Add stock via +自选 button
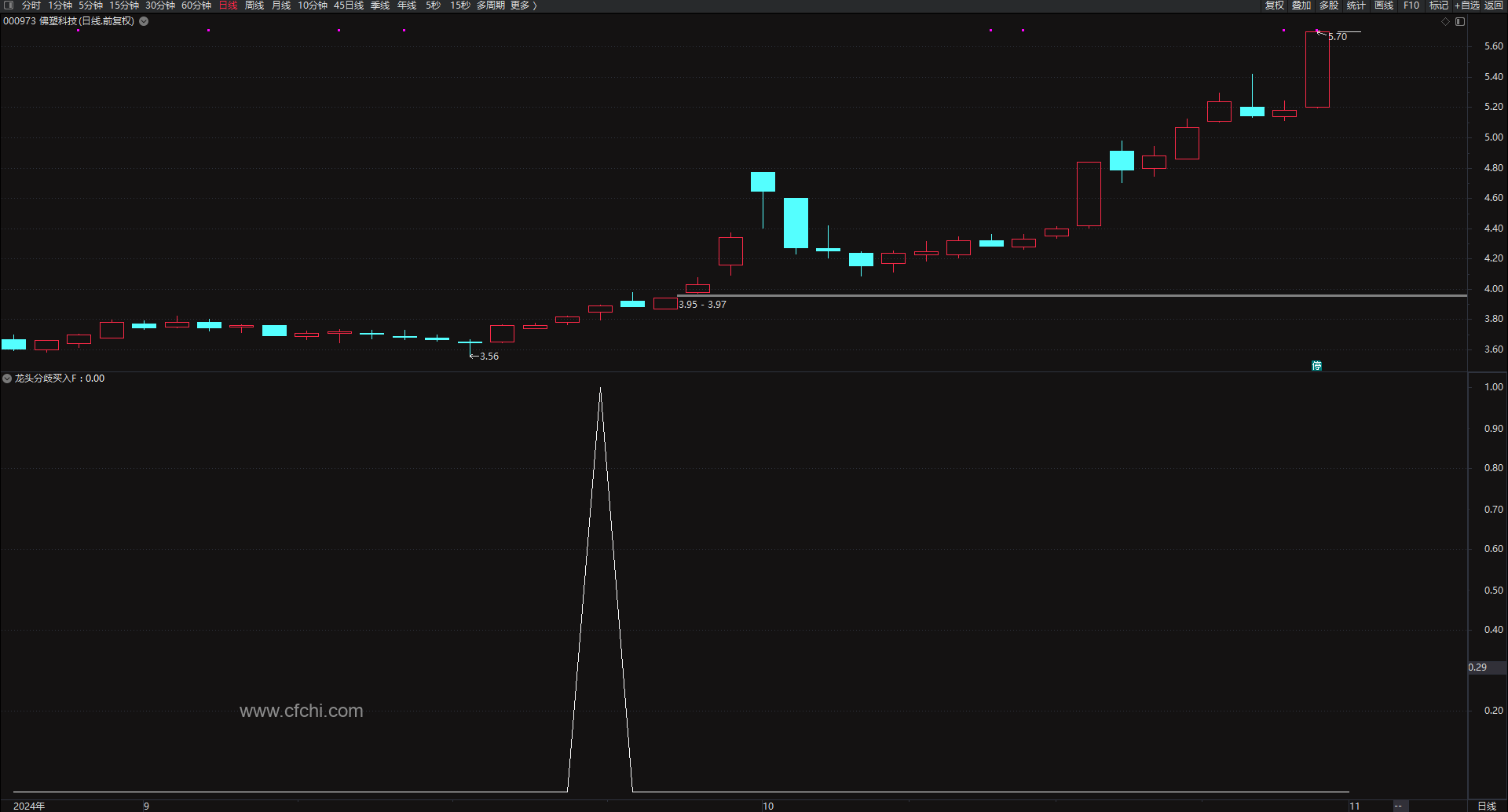The height and width of the screenshot is (812, 1508). (1467, 5)
